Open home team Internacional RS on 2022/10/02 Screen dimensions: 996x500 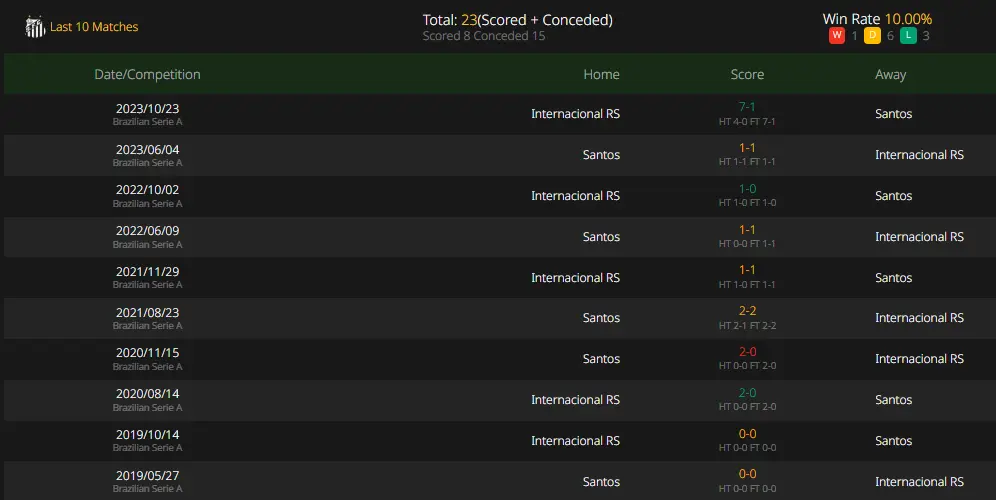(x=575, y=196)
